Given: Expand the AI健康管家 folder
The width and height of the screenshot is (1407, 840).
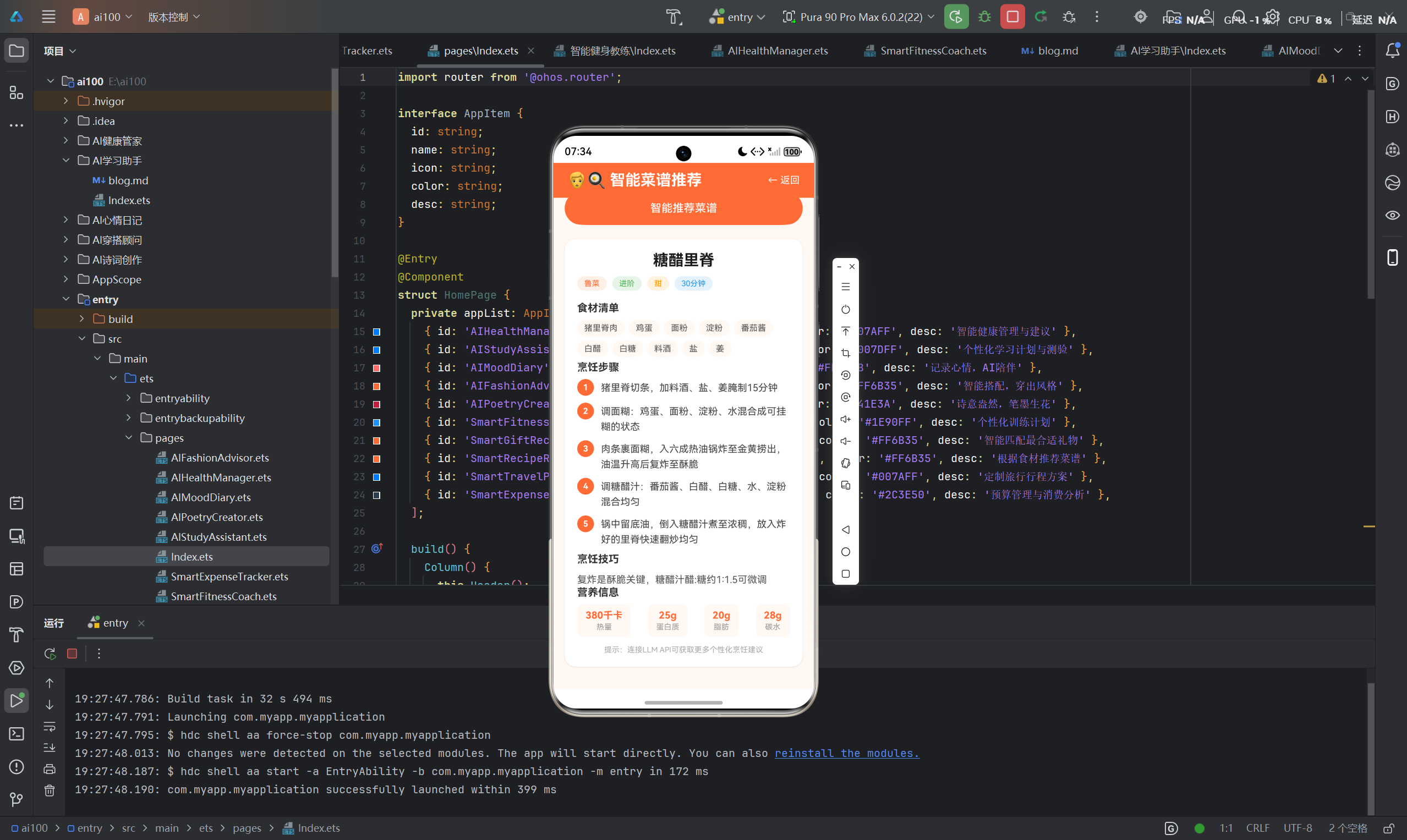Looking at the screenshot, I should click(x=65, y=141).
